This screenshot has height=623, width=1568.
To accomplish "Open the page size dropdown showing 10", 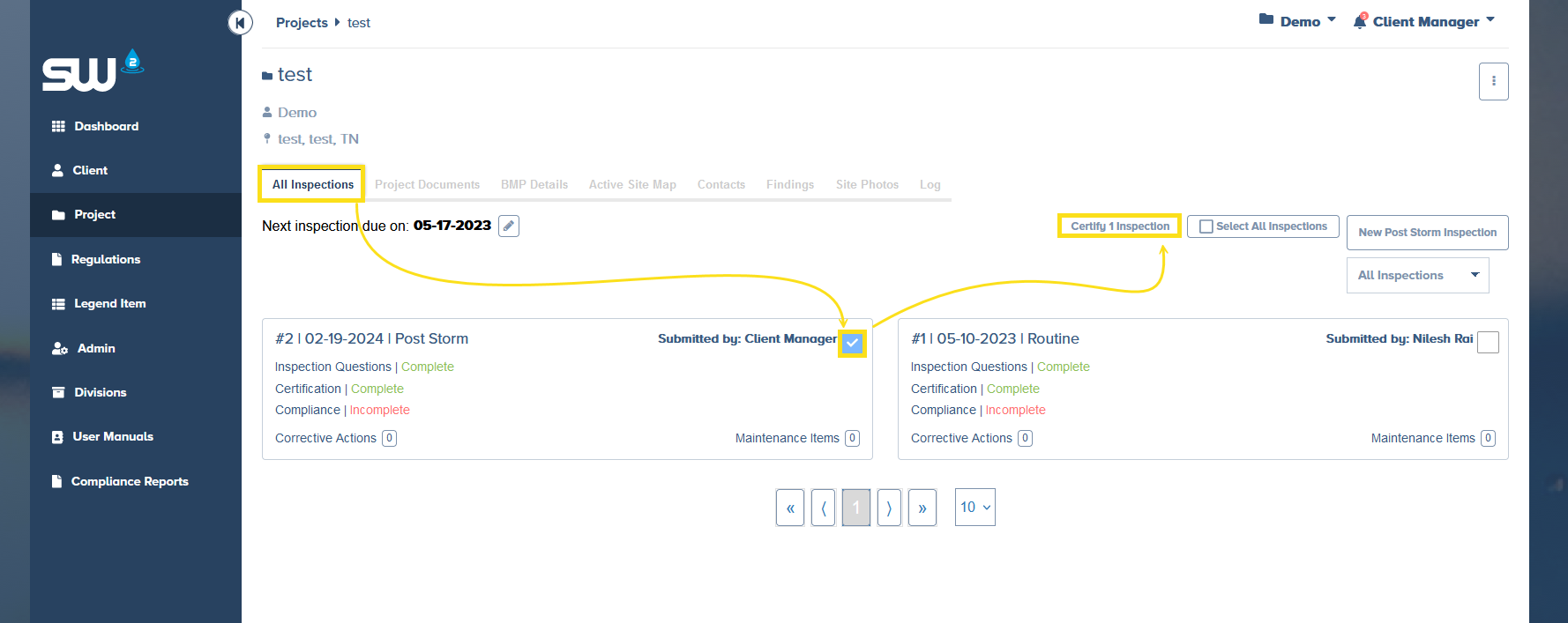I will (974, 508).
